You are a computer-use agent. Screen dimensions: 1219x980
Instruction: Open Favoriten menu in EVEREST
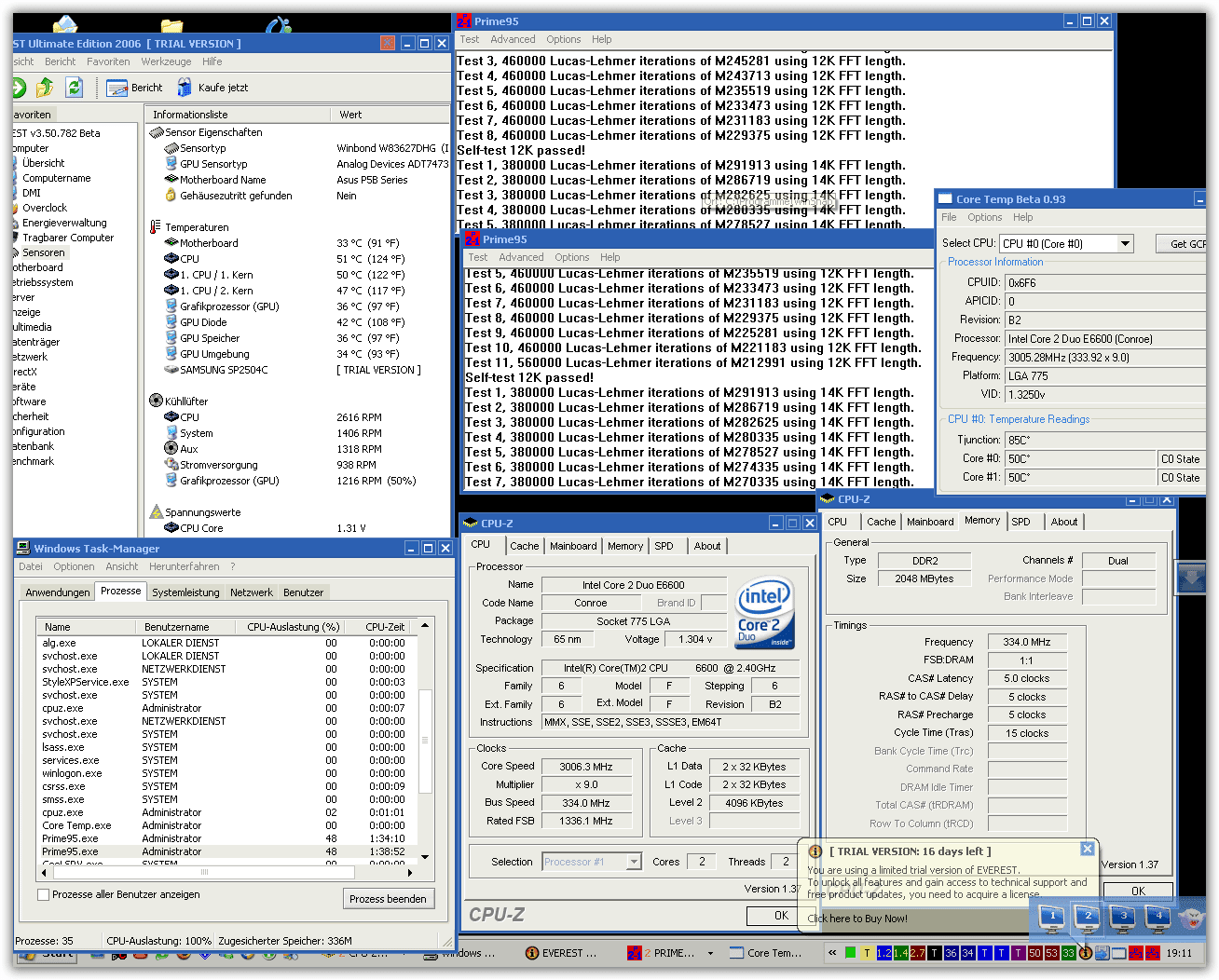pyautogui.click(x=108, y=61)
